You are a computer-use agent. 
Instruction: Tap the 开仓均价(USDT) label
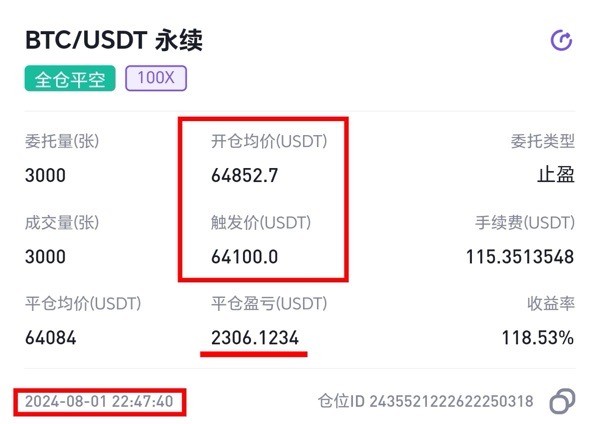[269, 141]
